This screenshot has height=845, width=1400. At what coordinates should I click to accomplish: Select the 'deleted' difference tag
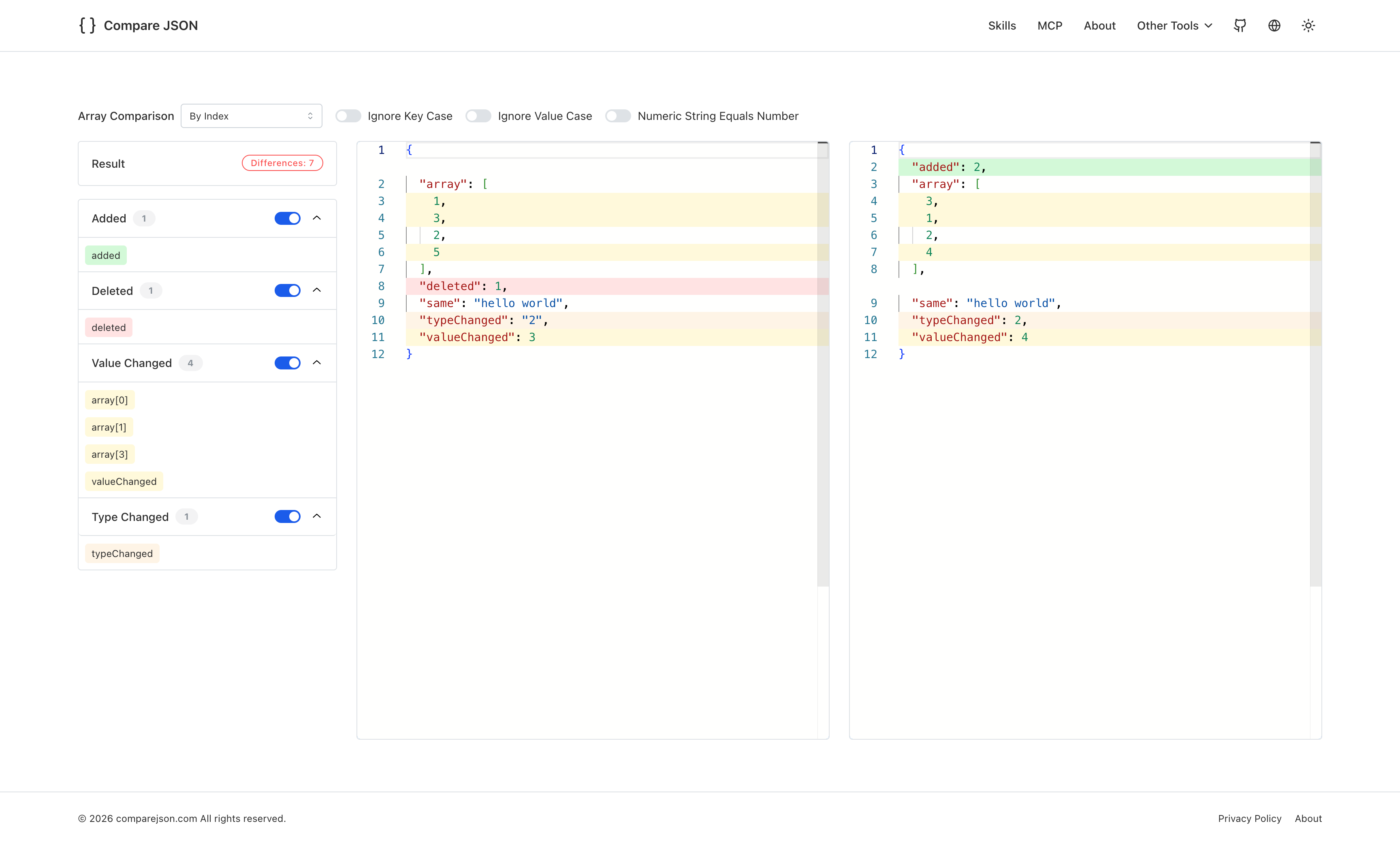click(109, 327)
